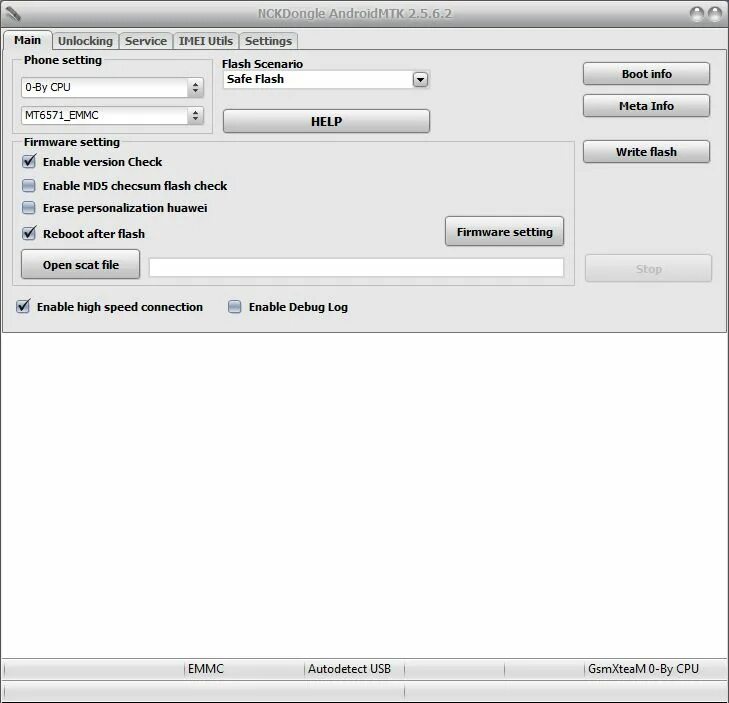
Task: Switch to the Main tab
Action: point(27,40)
